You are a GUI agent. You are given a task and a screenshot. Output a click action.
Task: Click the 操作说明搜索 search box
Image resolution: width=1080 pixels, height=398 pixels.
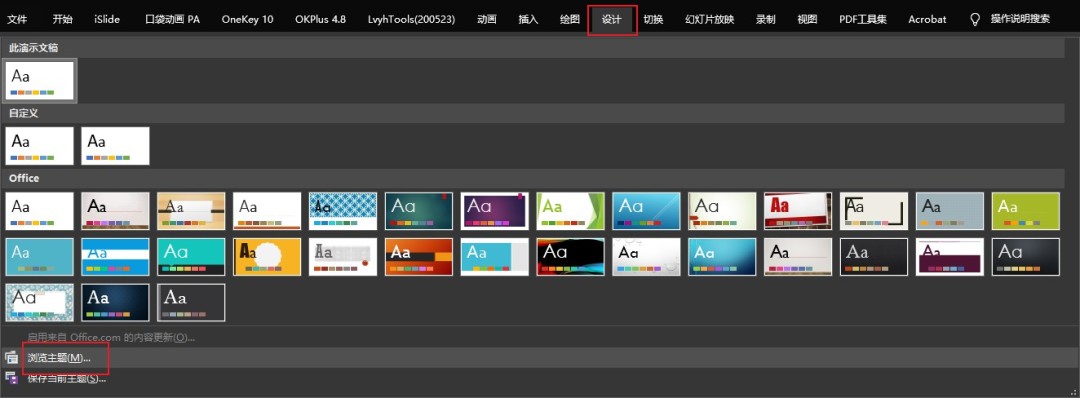pyautogui.click(x=1020, y=19)
